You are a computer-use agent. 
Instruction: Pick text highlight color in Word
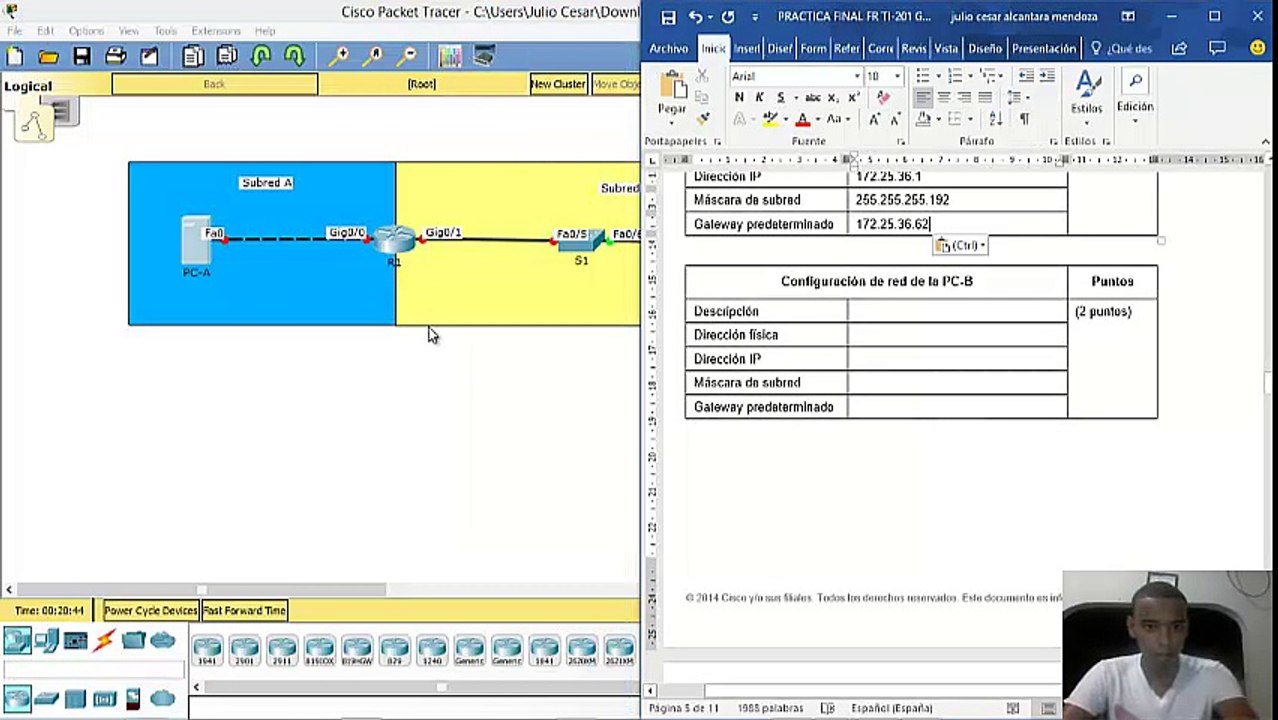coord(770,119)
